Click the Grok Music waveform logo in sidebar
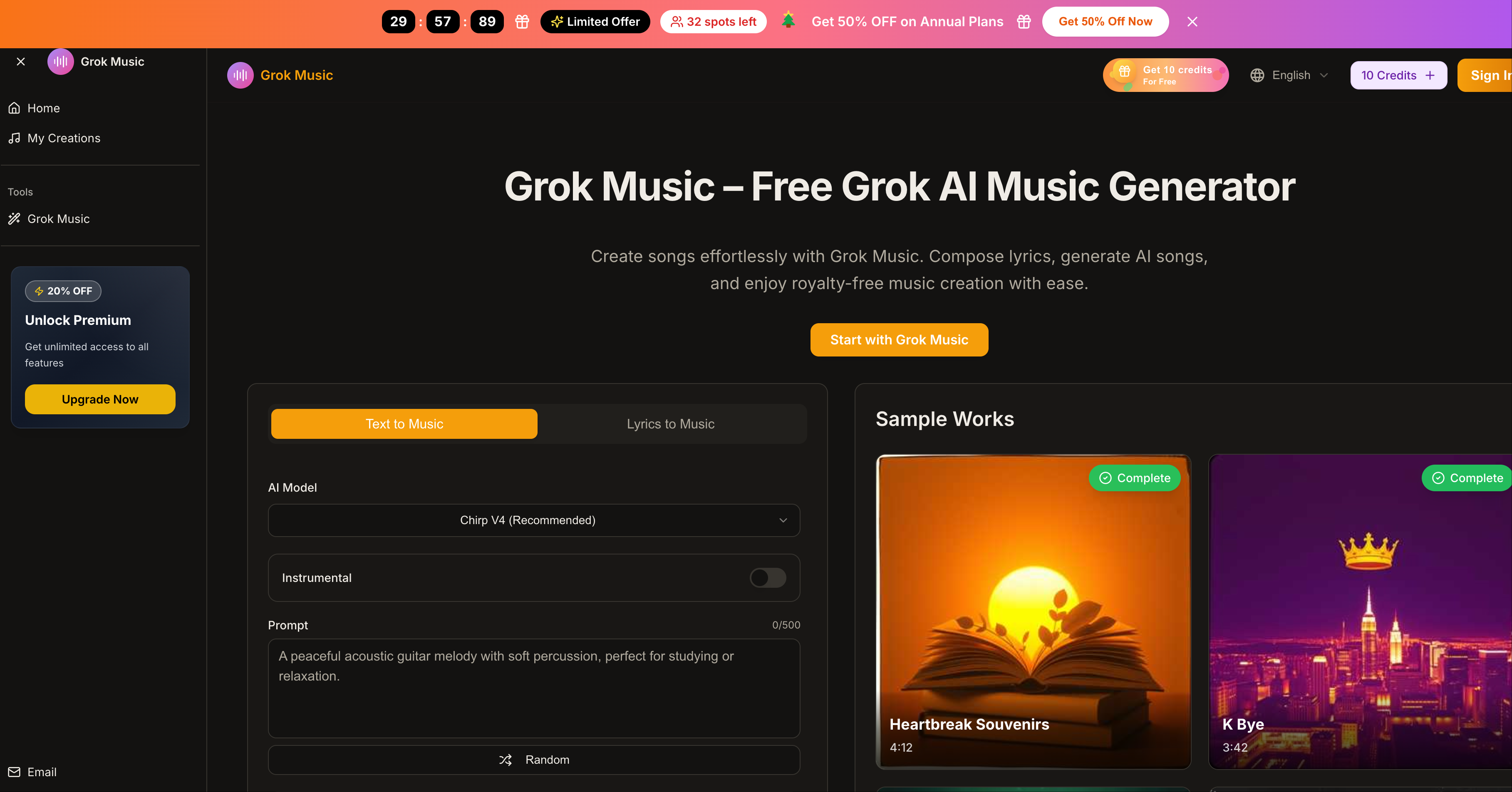Screen dimensions: 1512x792 [60, 62]
